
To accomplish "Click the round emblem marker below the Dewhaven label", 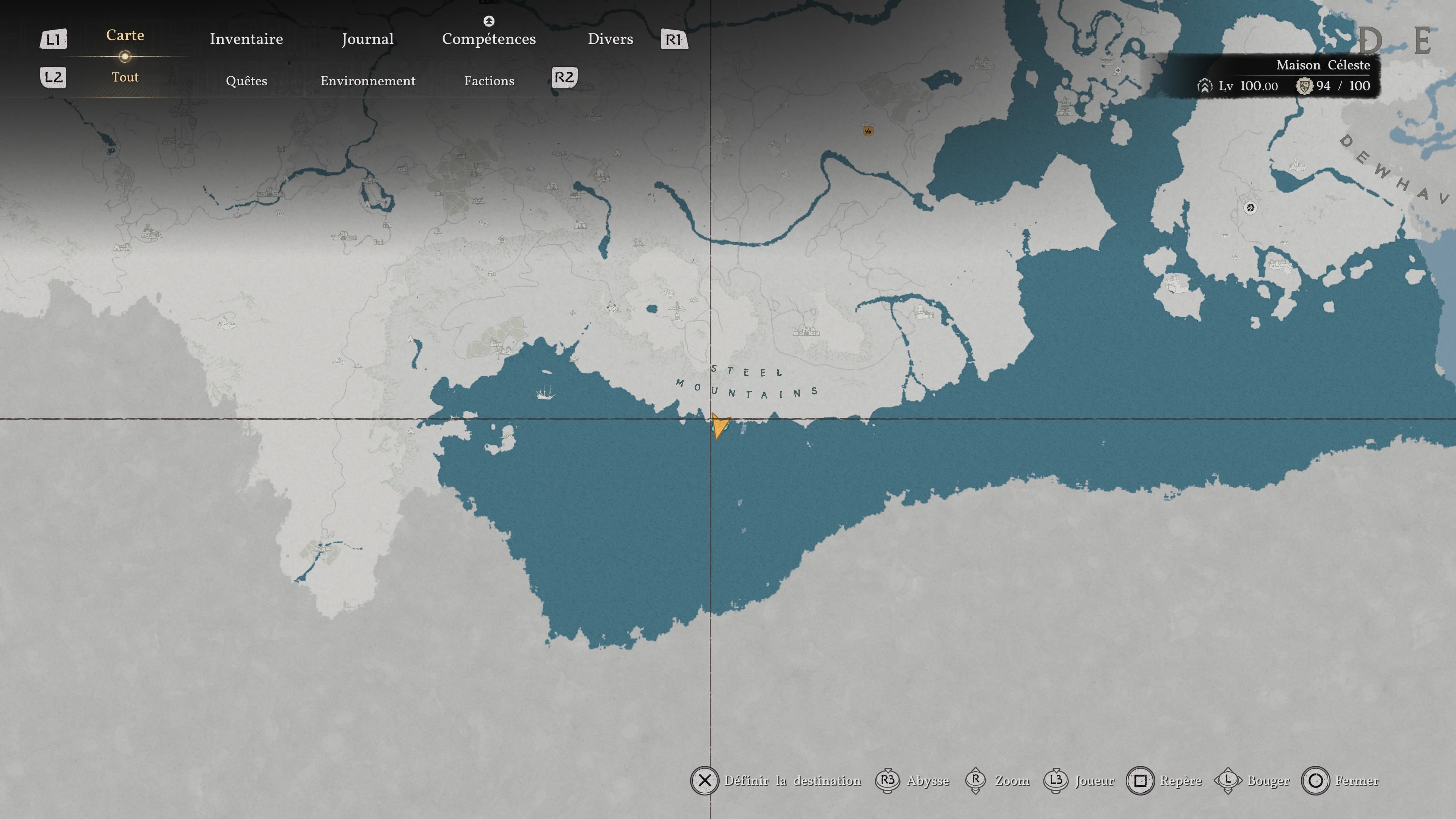I will pos(1250,208).
